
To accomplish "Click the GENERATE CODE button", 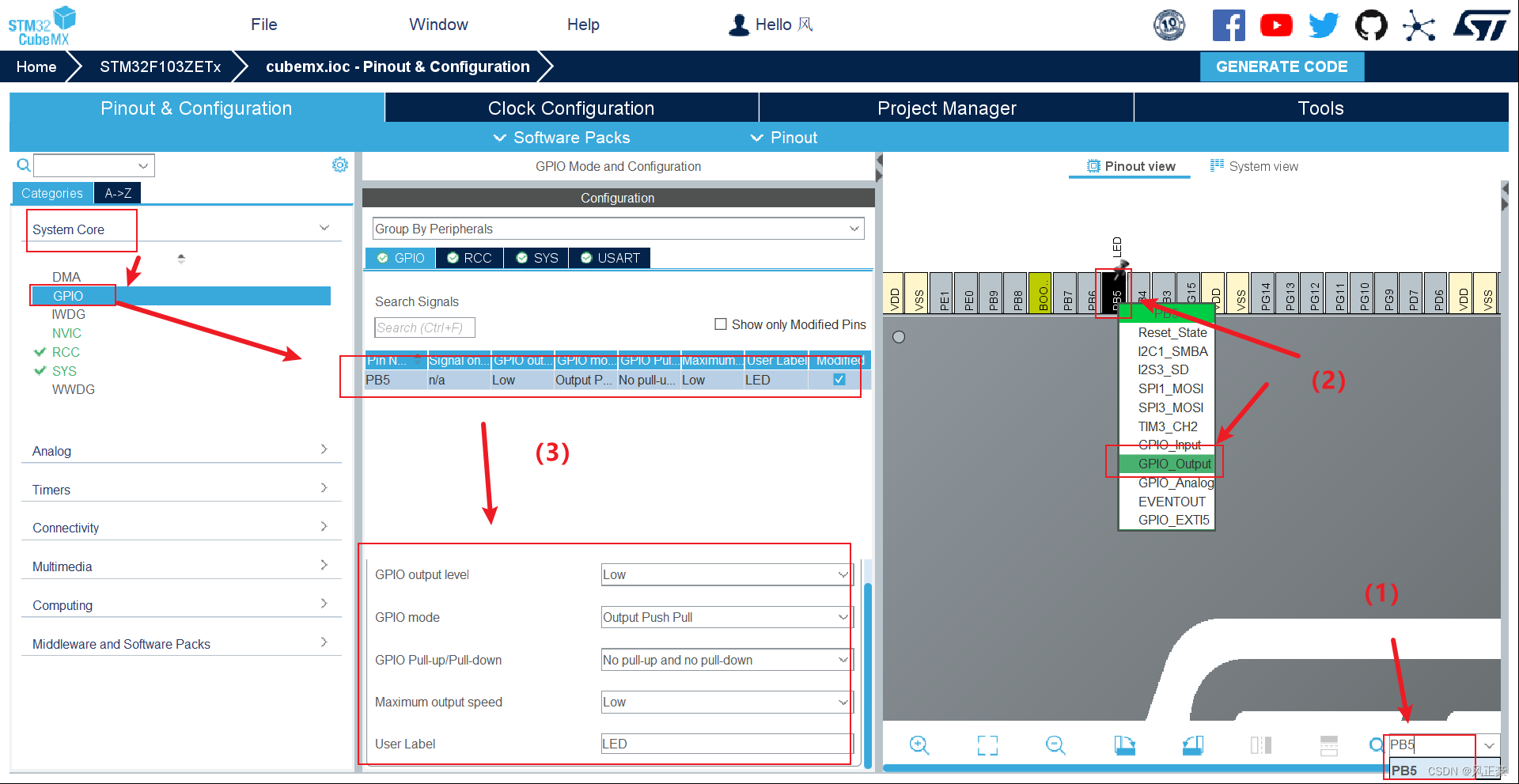I will (1282, 66).
